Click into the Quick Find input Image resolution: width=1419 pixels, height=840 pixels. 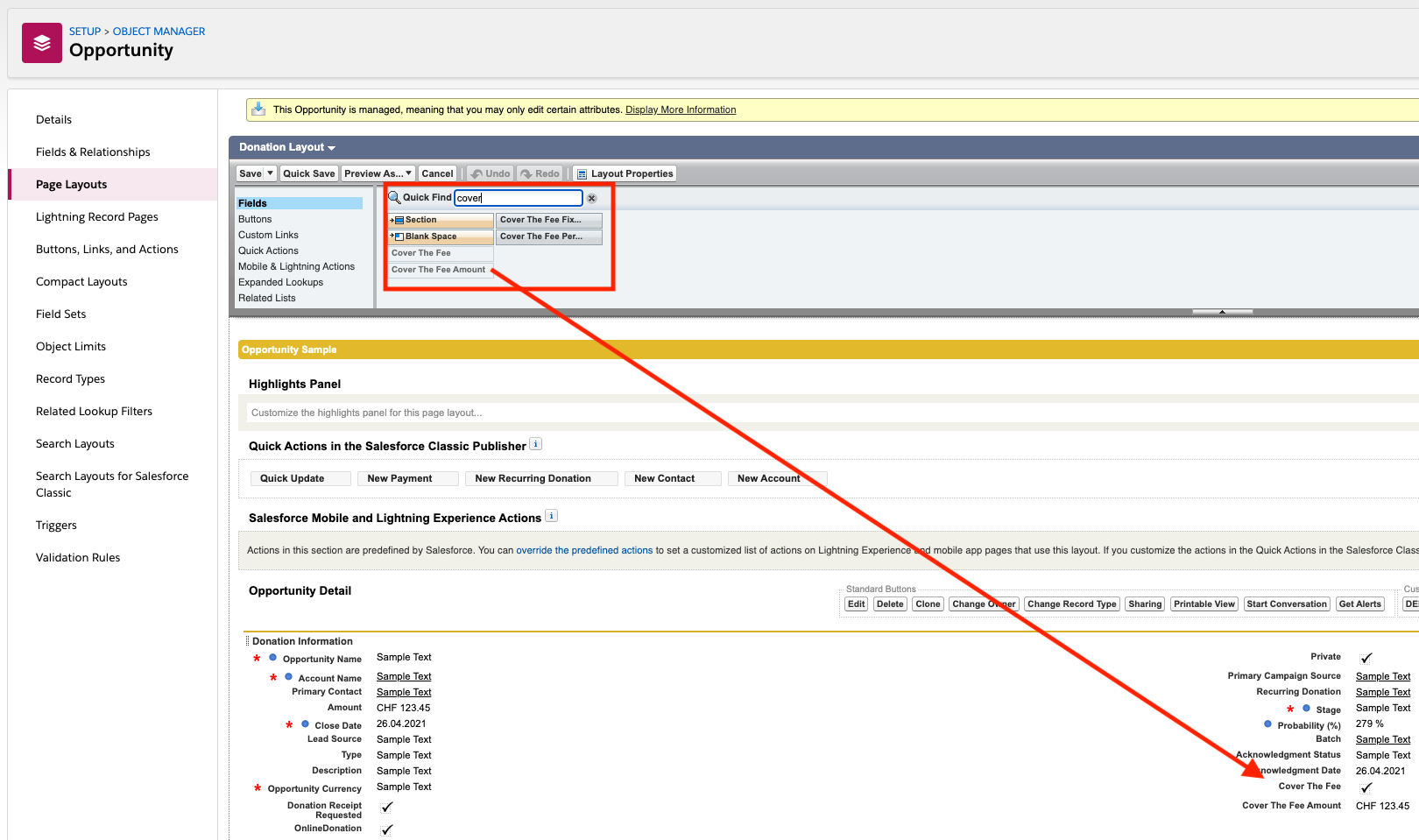(x=518, y=198)
